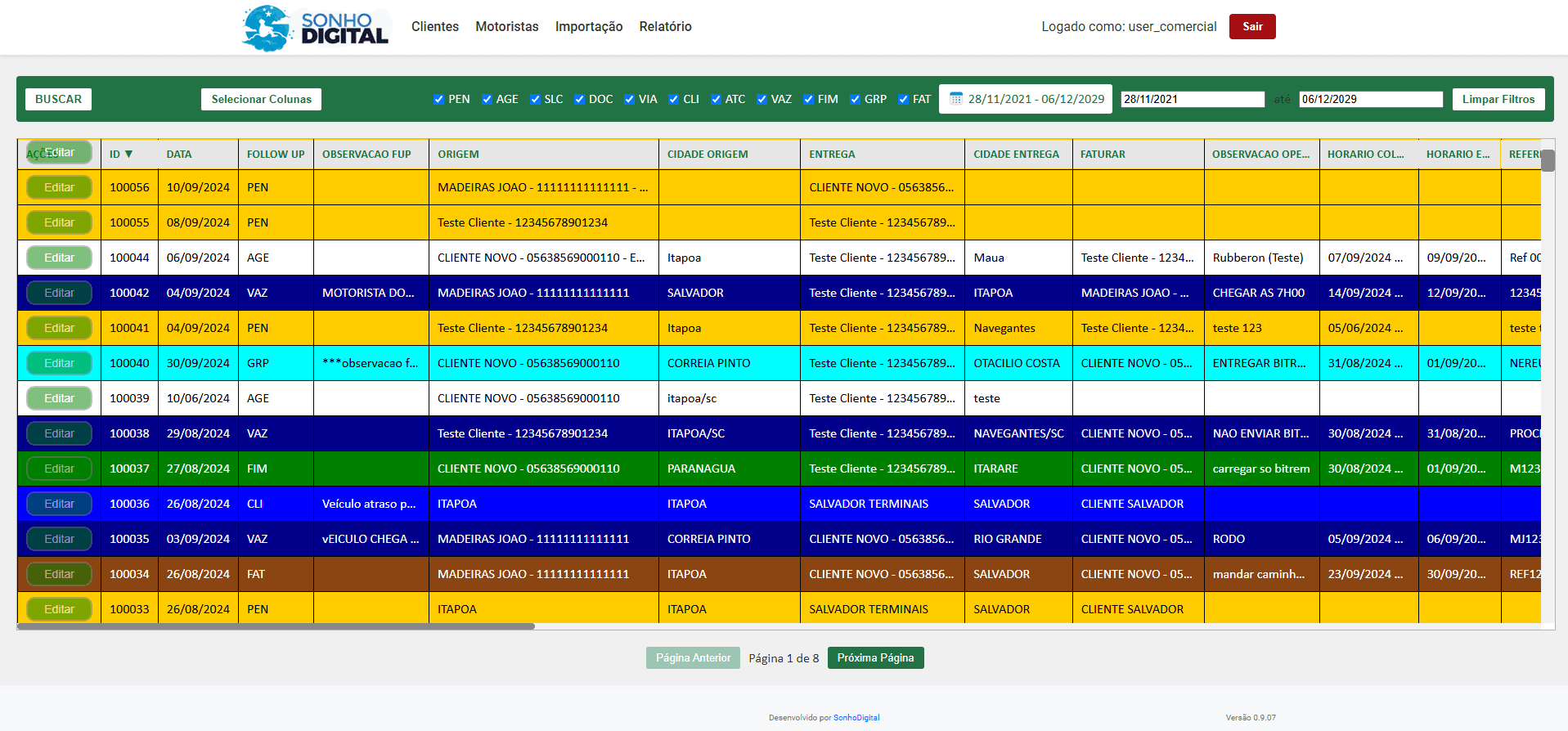The height and width of the screenshot is (731, 1568).
Task: Click the vertical table scrollbar thumb
Action: [x=1548, y=160]
